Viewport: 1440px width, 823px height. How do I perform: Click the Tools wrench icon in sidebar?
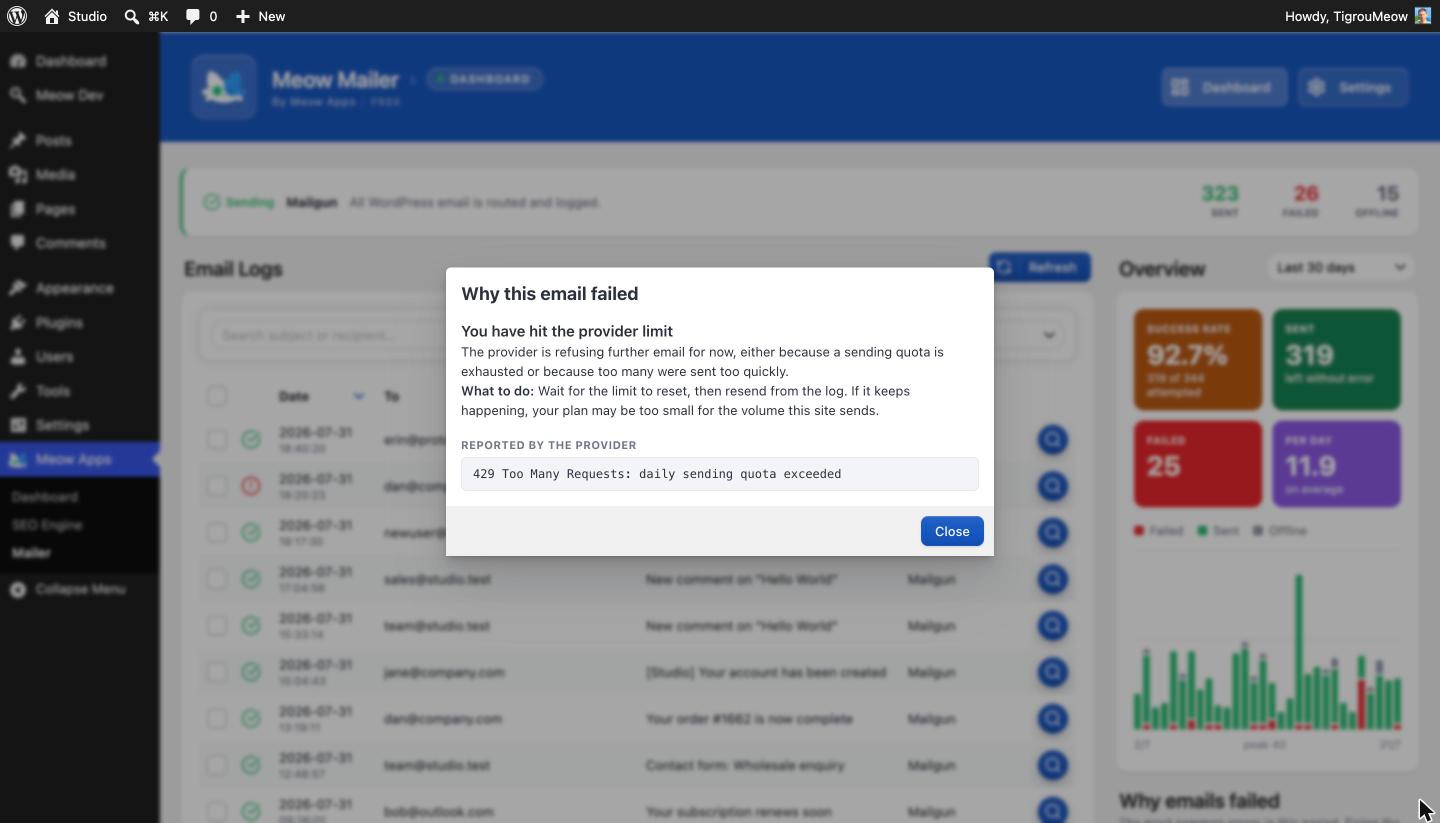tap(18, 391)
